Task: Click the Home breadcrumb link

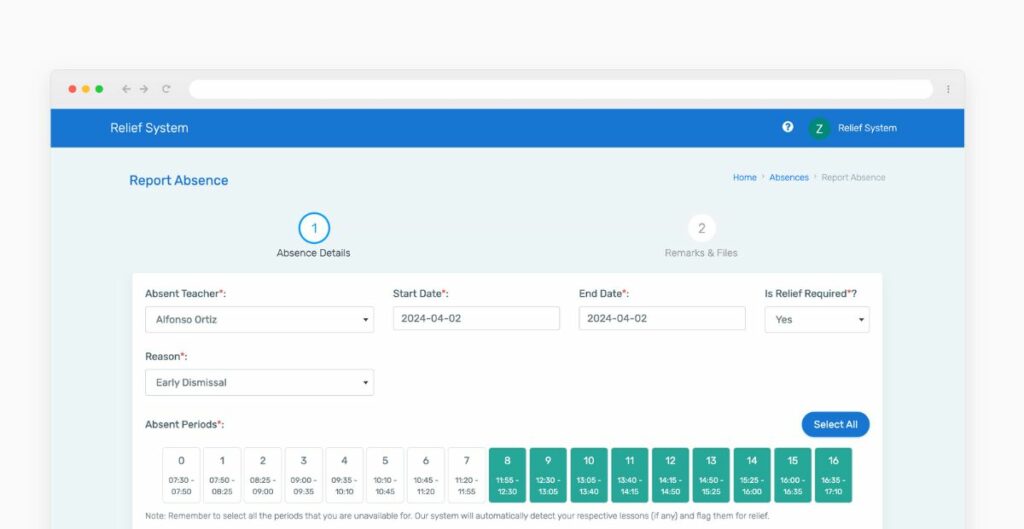Action: [744, 178]
